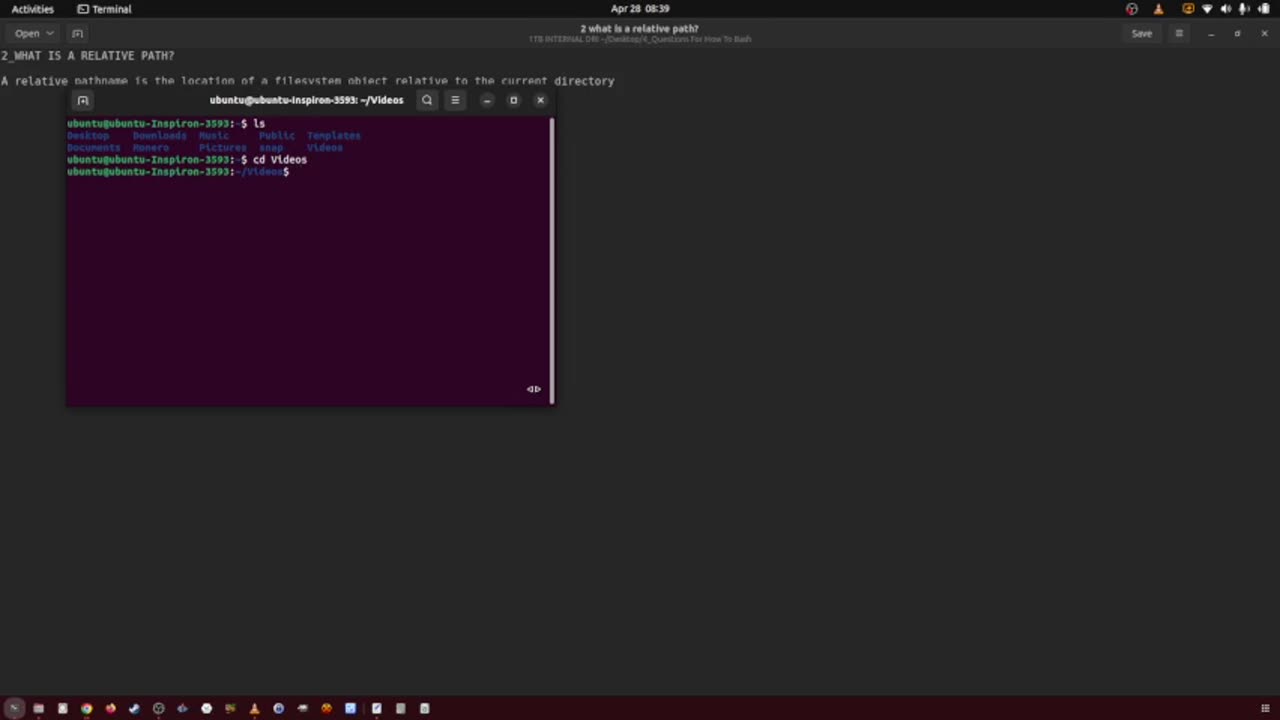Maximize the Terminal window

514,100
